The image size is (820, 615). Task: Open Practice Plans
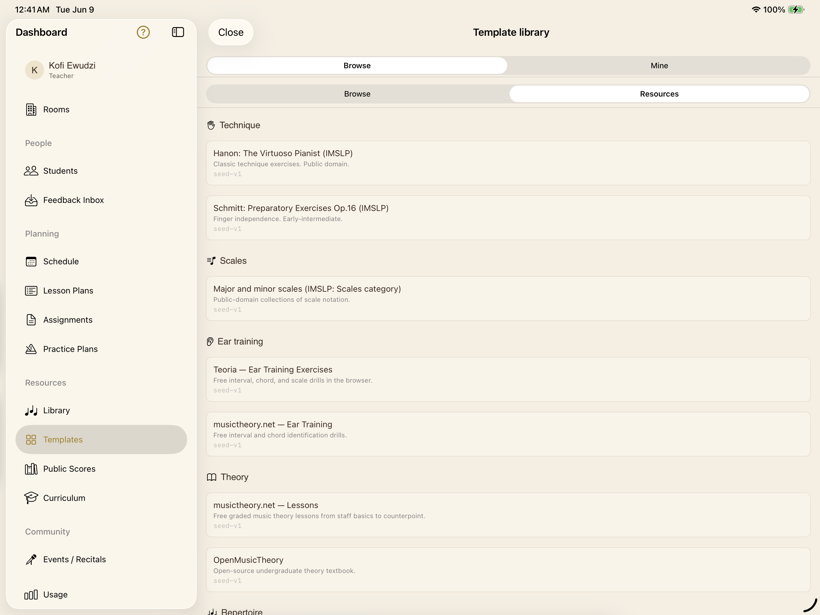click(101, 349)
